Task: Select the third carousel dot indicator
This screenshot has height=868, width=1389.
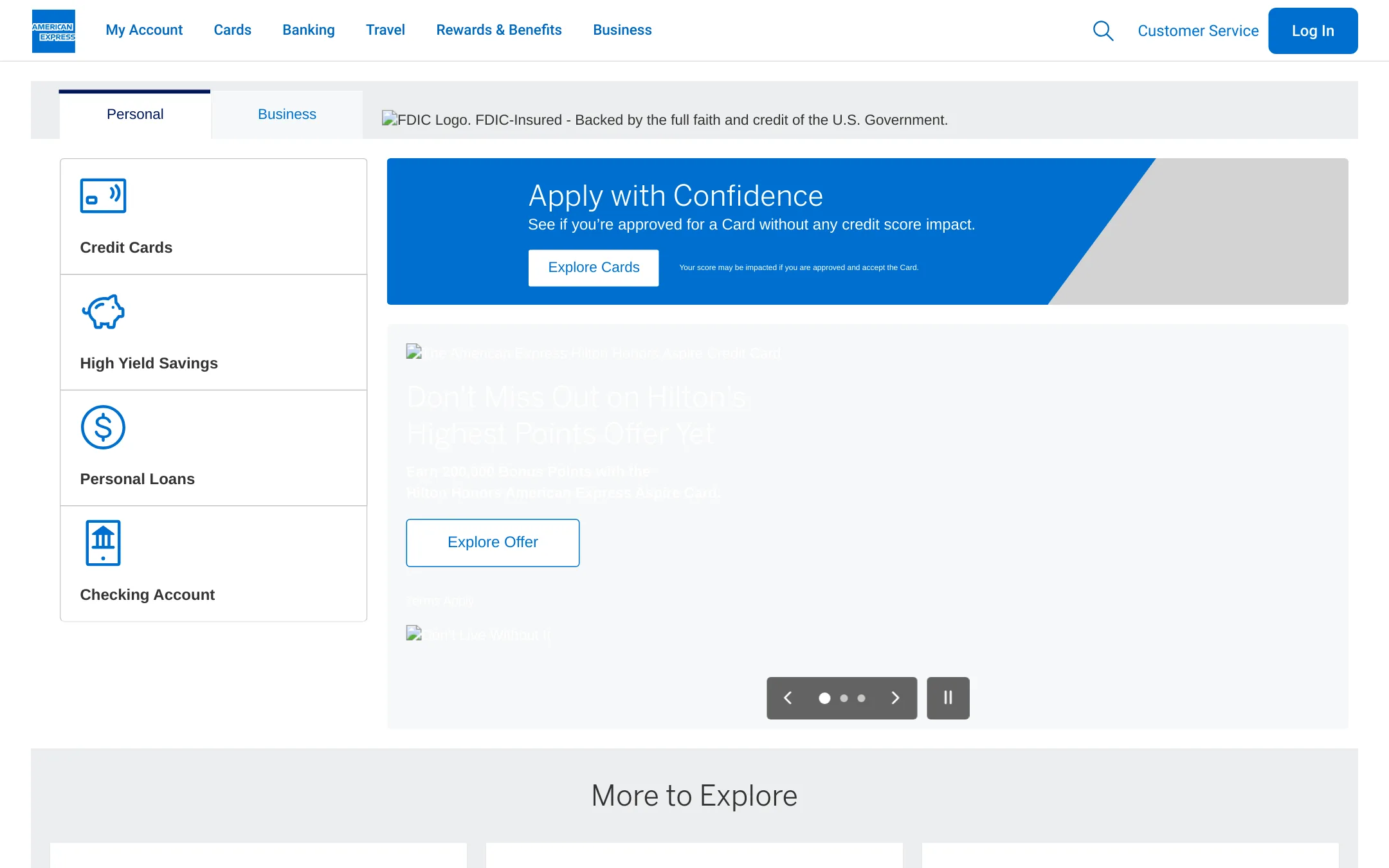Action: tap(862, 698)
